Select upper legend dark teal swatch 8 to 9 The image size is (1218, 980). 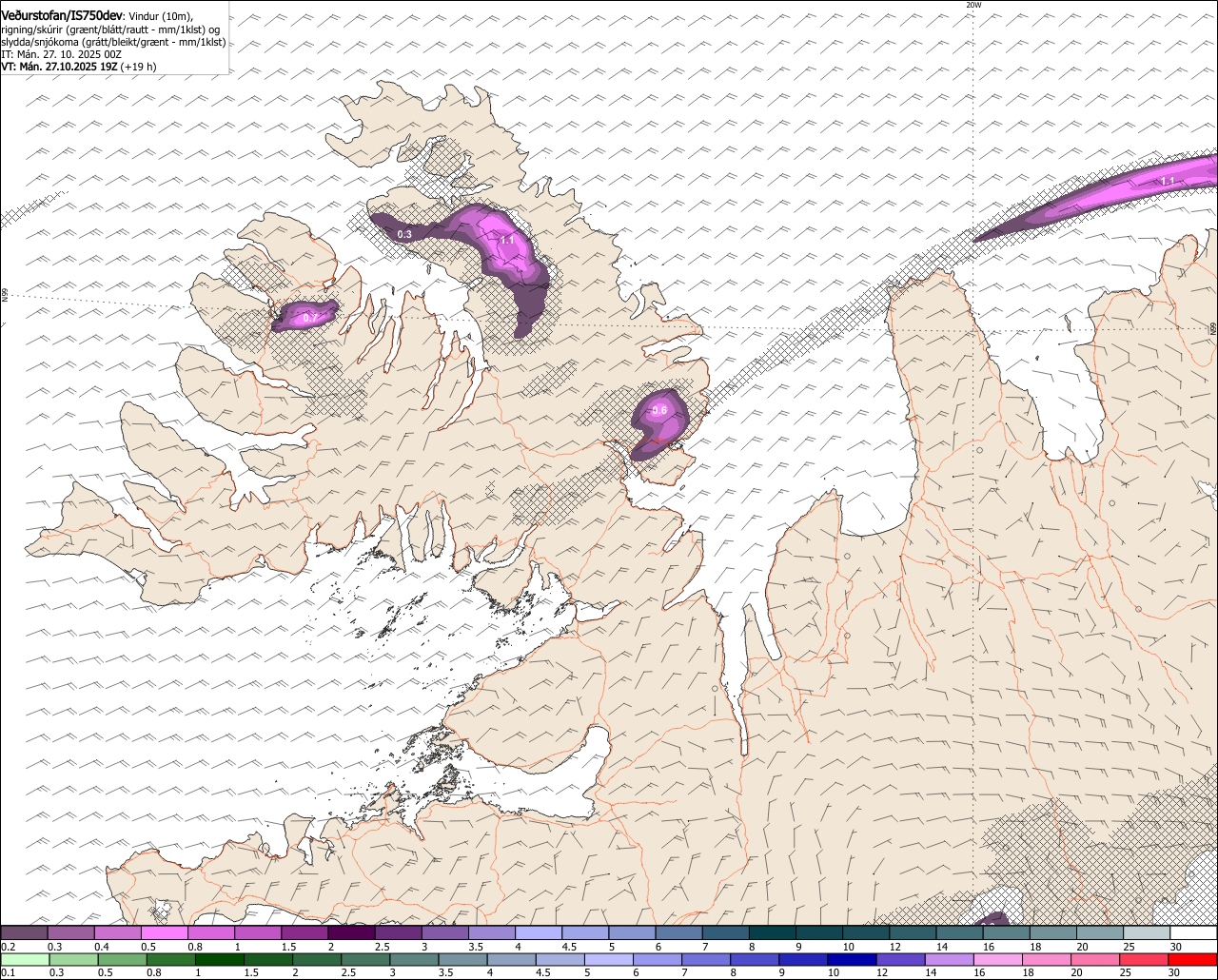coord(773,933)
